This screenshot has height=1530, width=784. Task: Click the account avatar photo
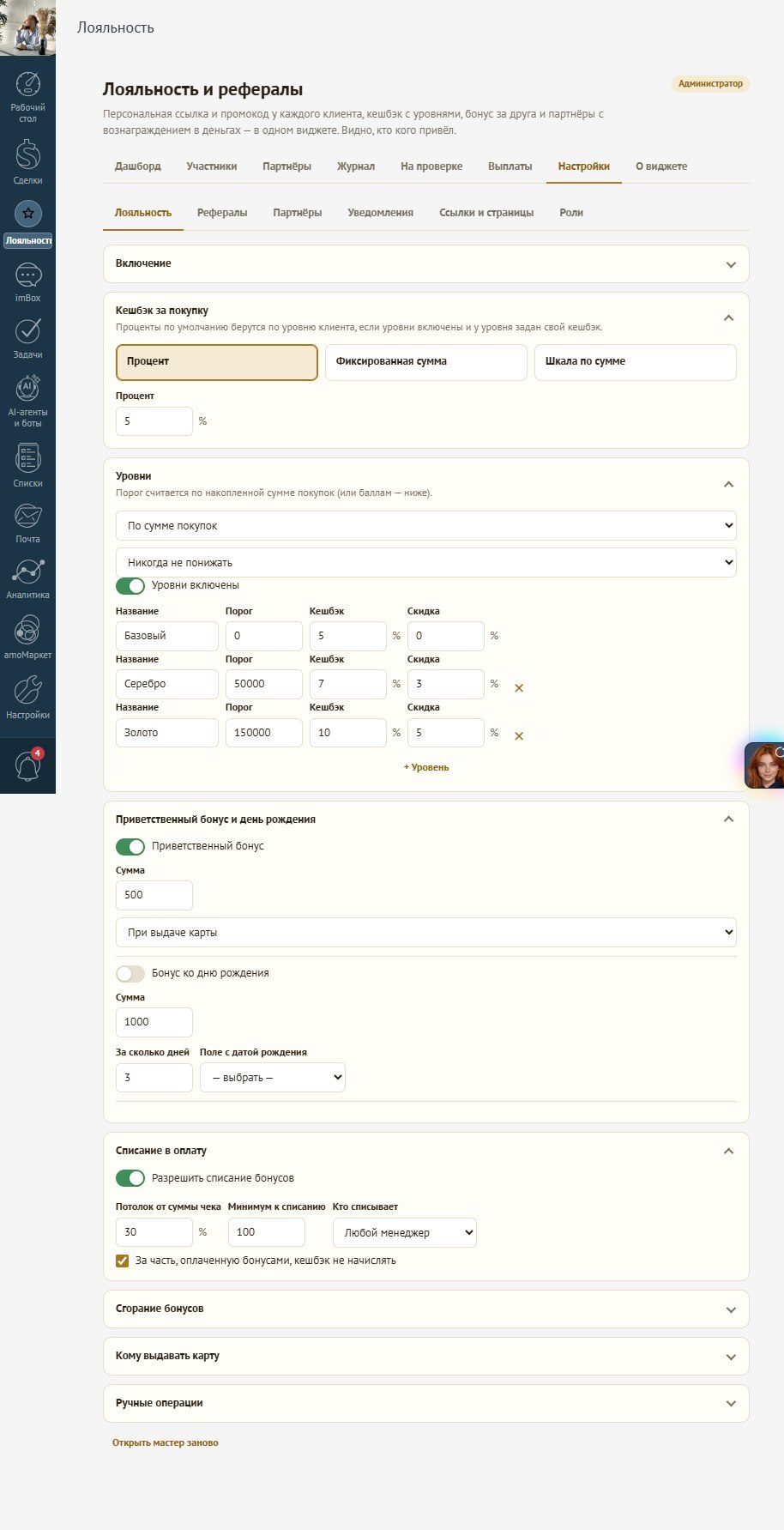point(27,27)
